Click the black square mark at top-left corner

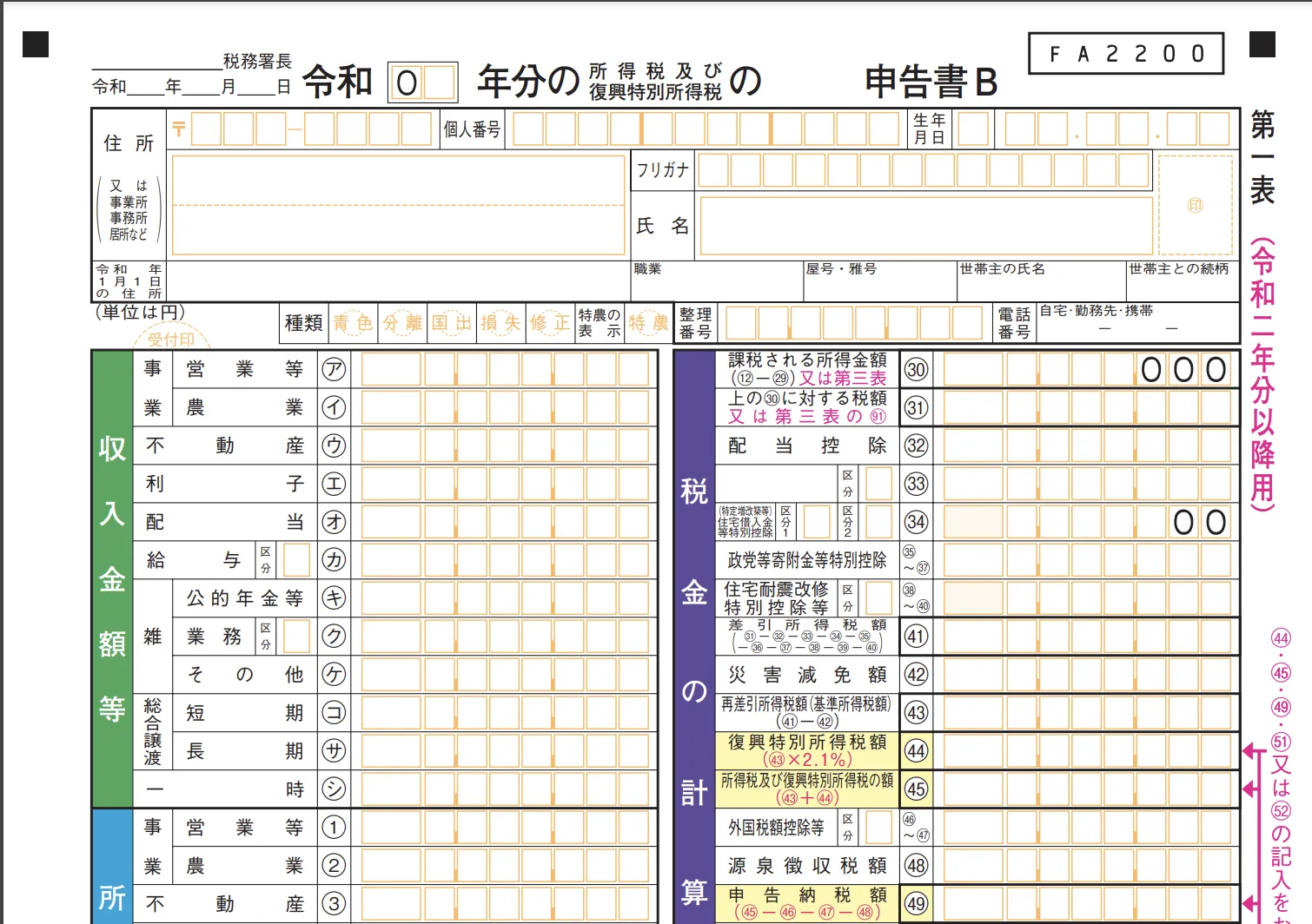(x=36, y=44)
